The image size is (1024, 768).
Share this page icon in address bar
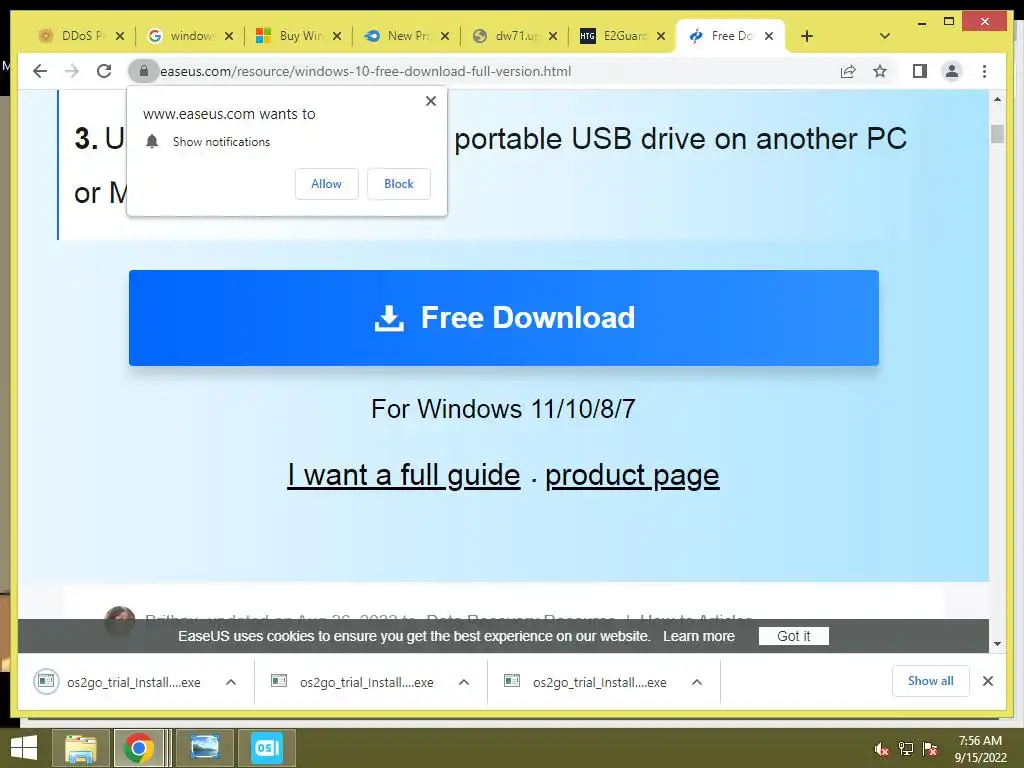click(848, 71)
